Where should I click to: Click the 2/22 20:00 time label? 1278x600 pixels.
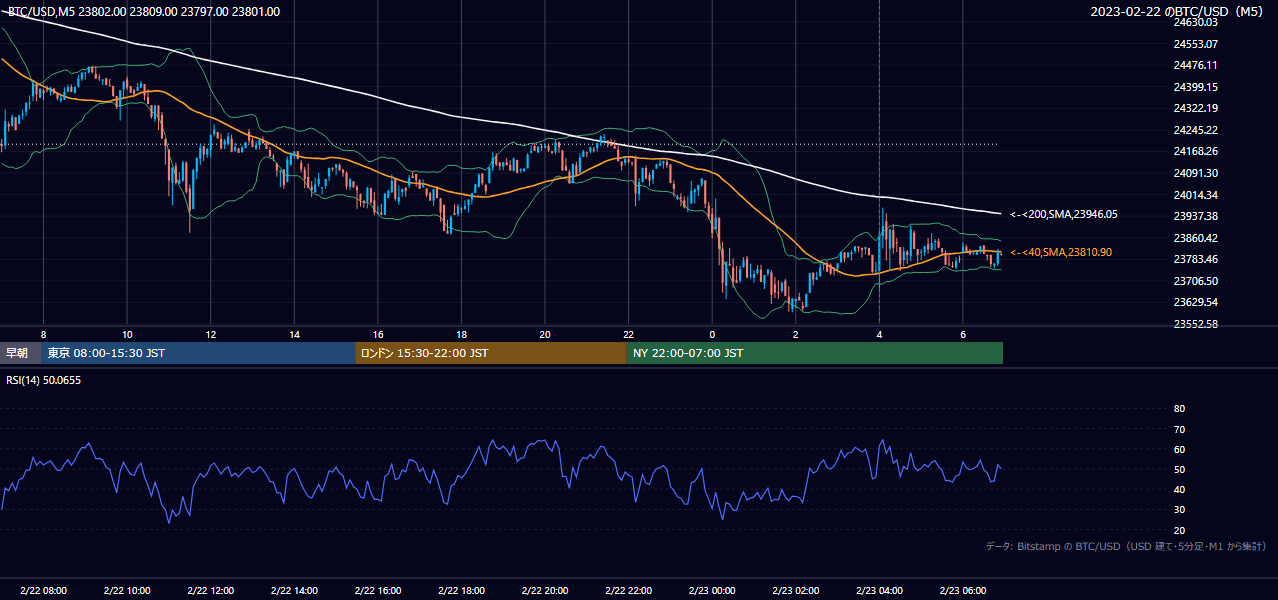[544, 590]
